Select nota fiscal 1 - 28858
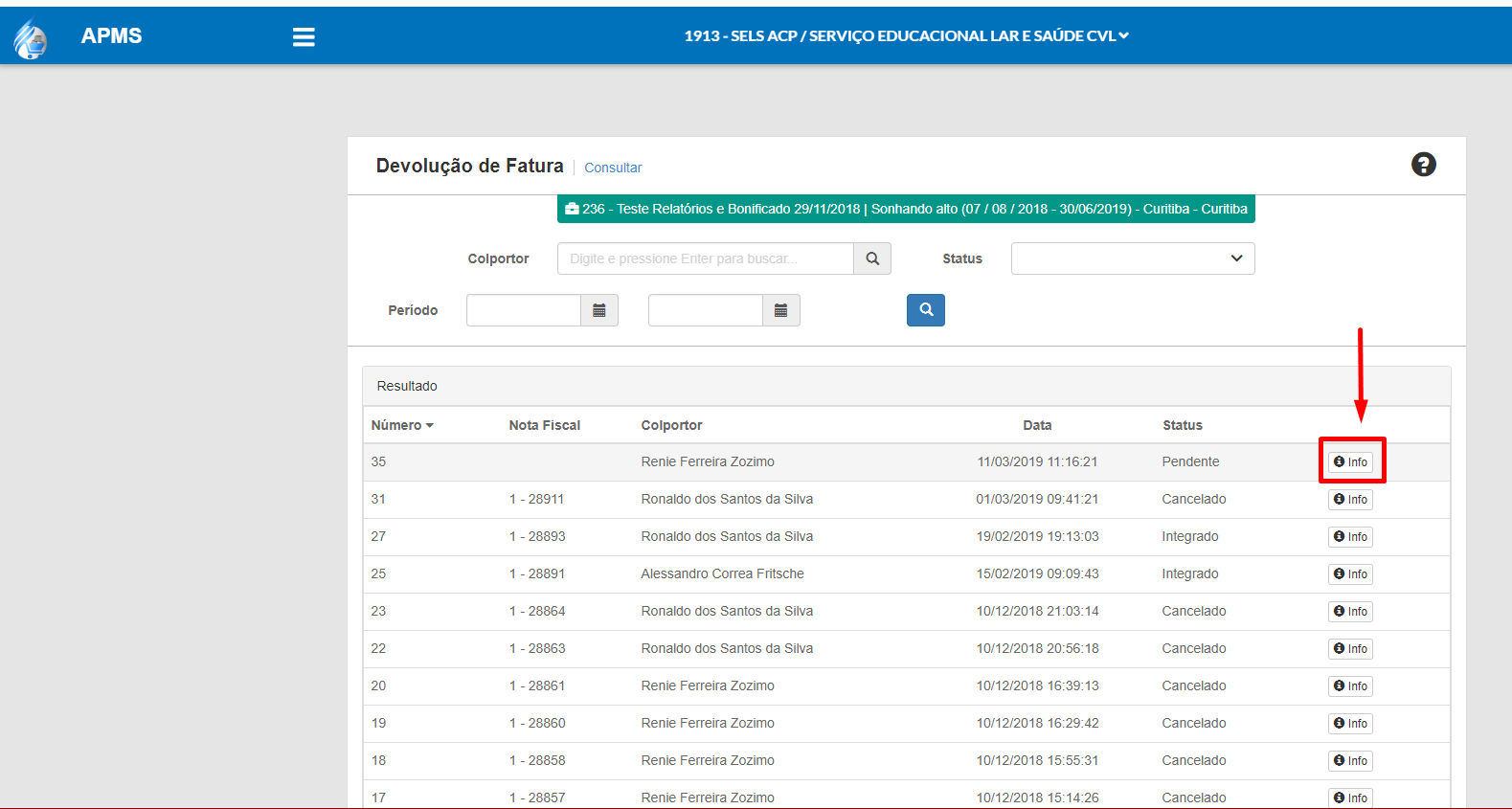1512x809 pixels. click(537, 760)
